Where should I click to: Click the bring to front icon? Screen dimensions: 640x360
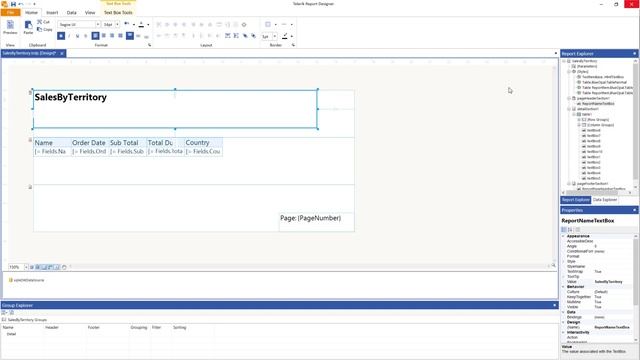point(245,36)
